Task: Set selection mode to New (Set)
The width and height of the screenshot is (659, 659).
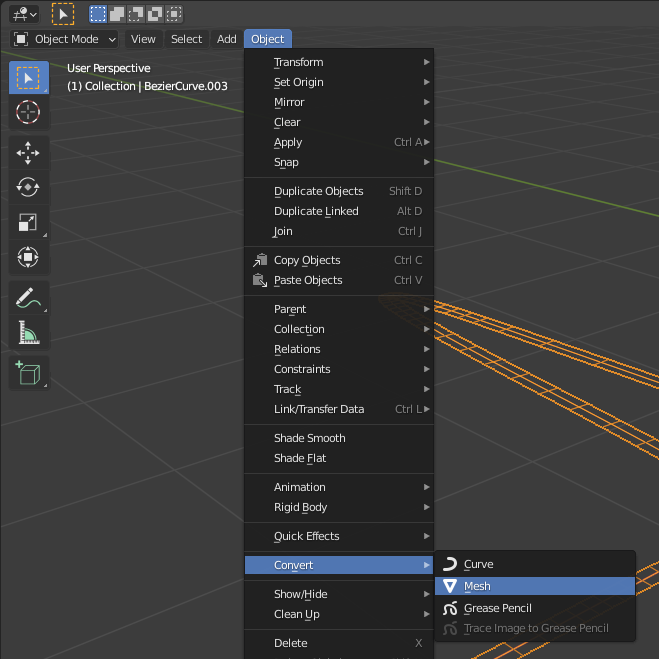Action: (x=98, y=14)
